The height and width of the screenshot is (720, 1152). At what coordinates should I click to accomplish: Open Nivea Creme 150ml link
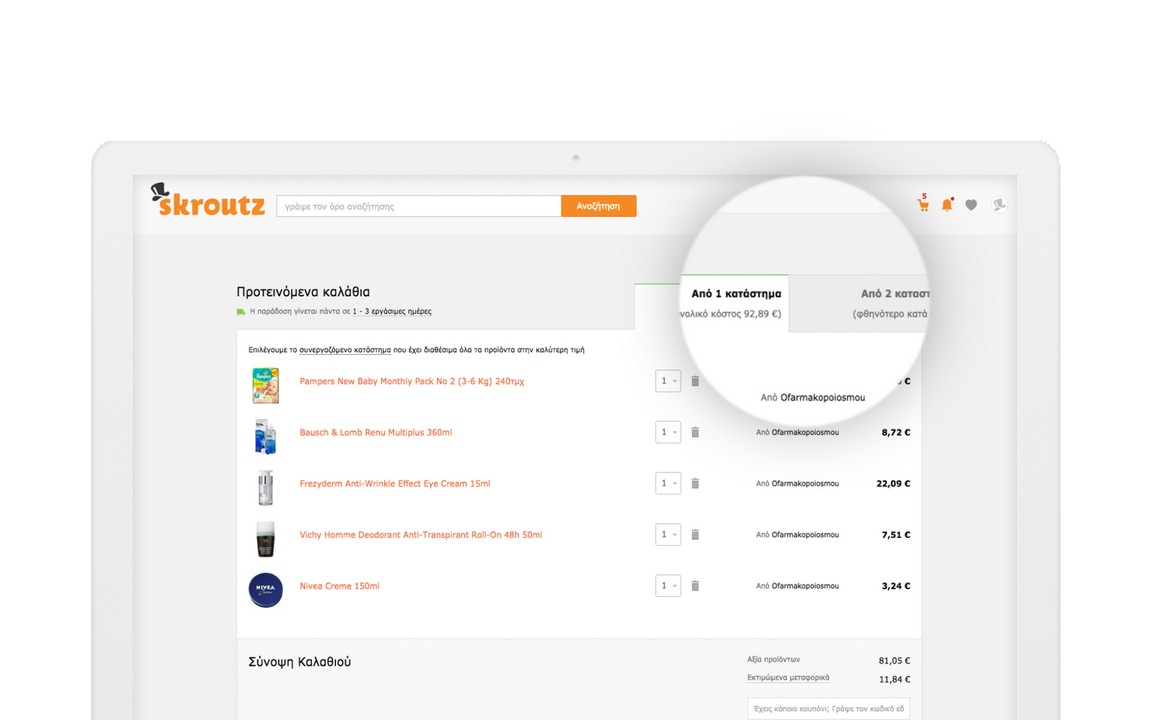point(339,586)
